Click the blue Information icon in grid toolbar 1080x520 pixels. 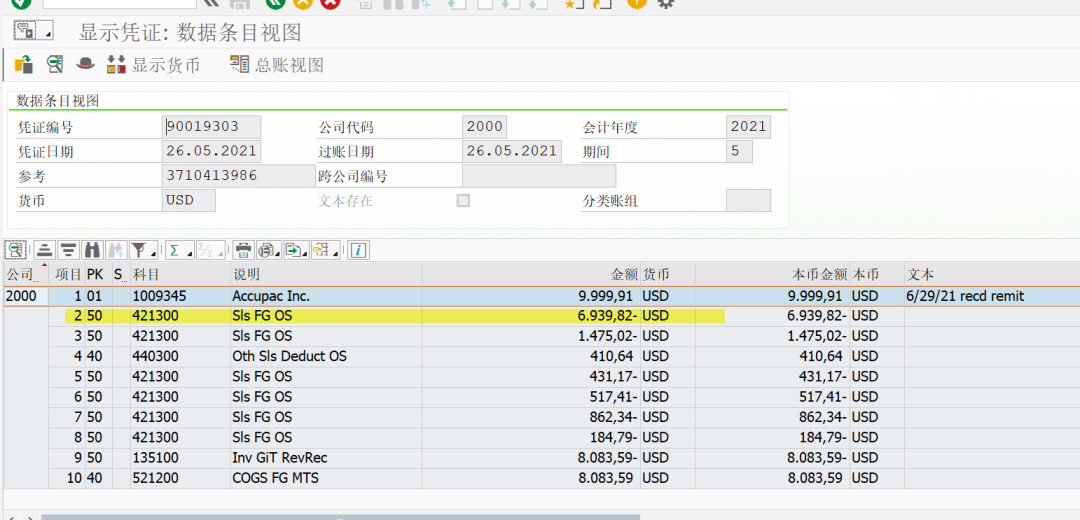pyautogui.click(x=358, y=249)
